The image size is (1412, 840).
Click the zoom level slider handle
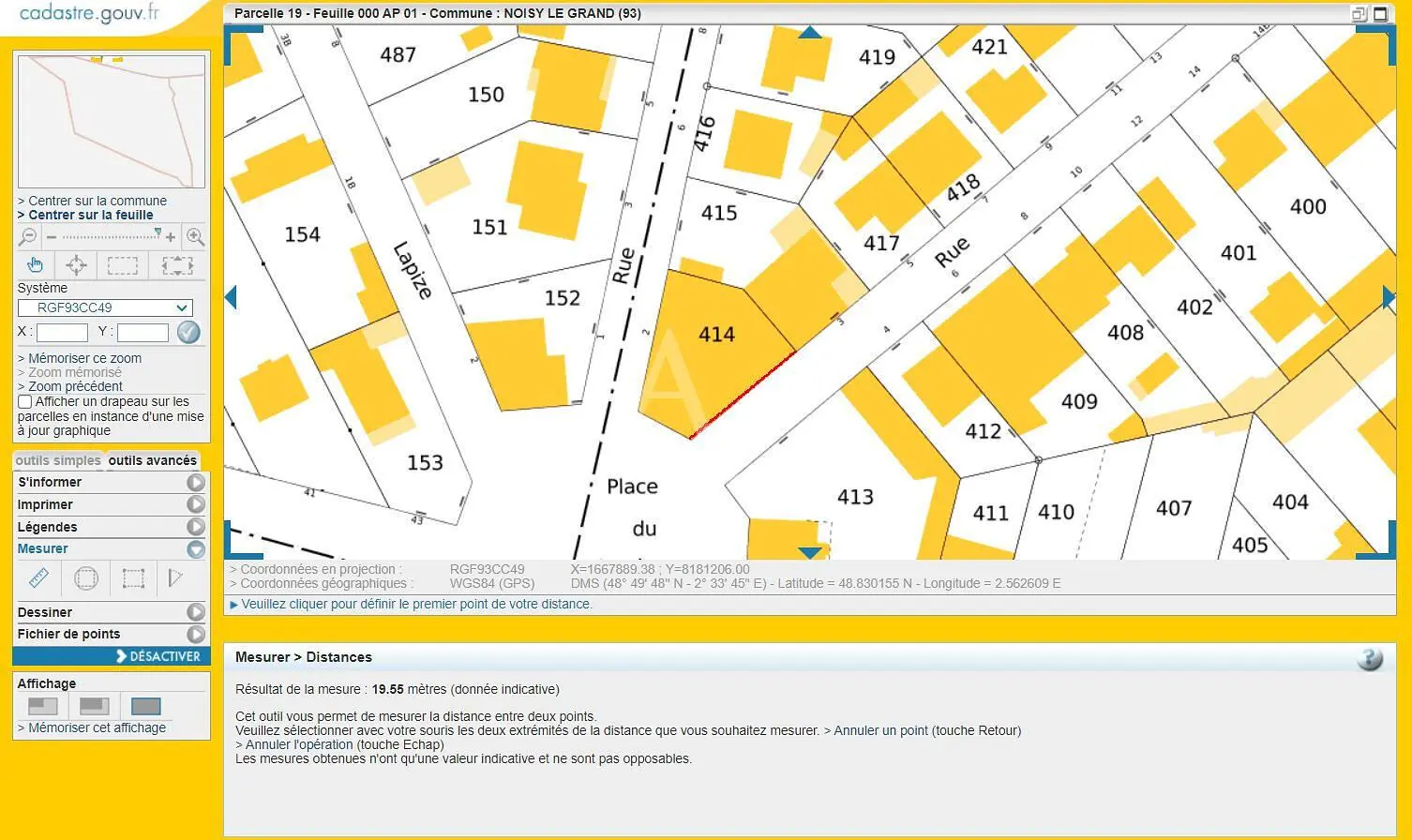tap(158, 233)
